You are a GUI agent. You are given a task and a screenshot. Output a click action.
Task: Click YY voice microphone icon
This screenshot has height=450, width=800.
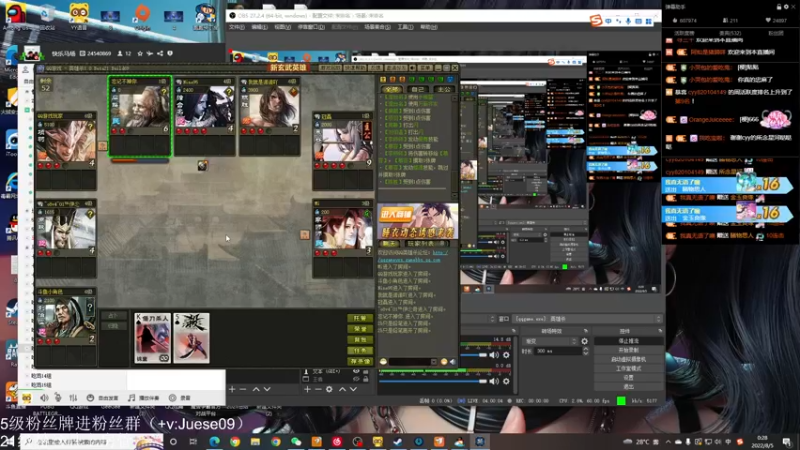point(58,397)
